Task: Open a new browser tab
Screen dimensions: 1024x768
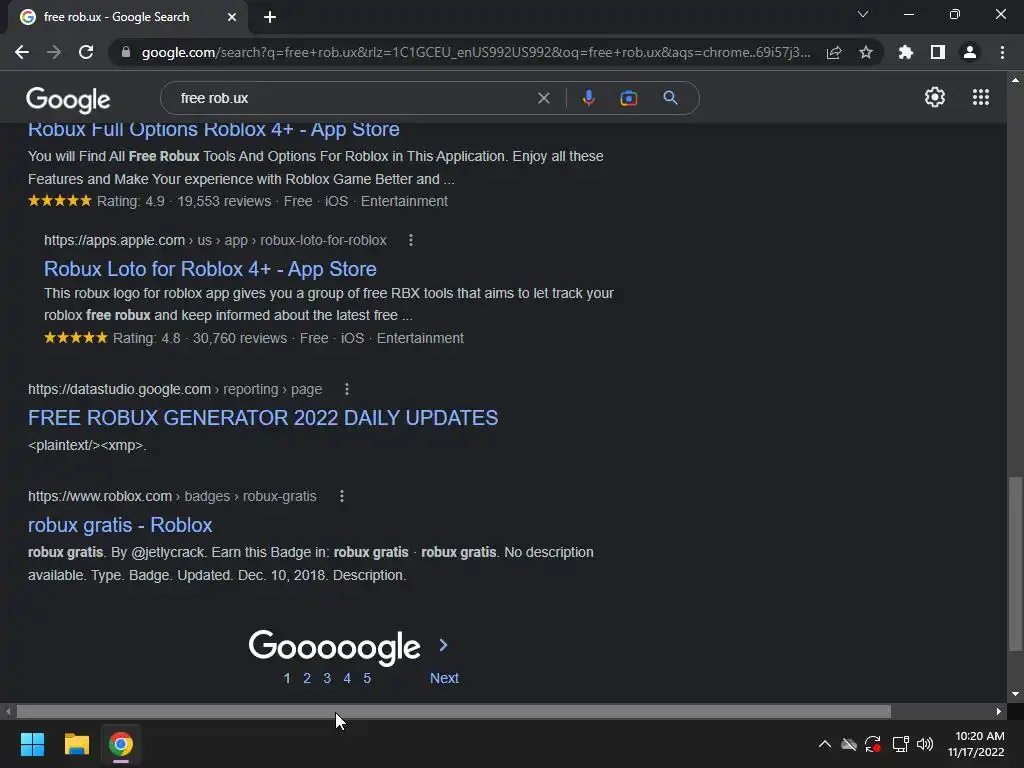Action: pyautogui.click(x=270, y=17)
